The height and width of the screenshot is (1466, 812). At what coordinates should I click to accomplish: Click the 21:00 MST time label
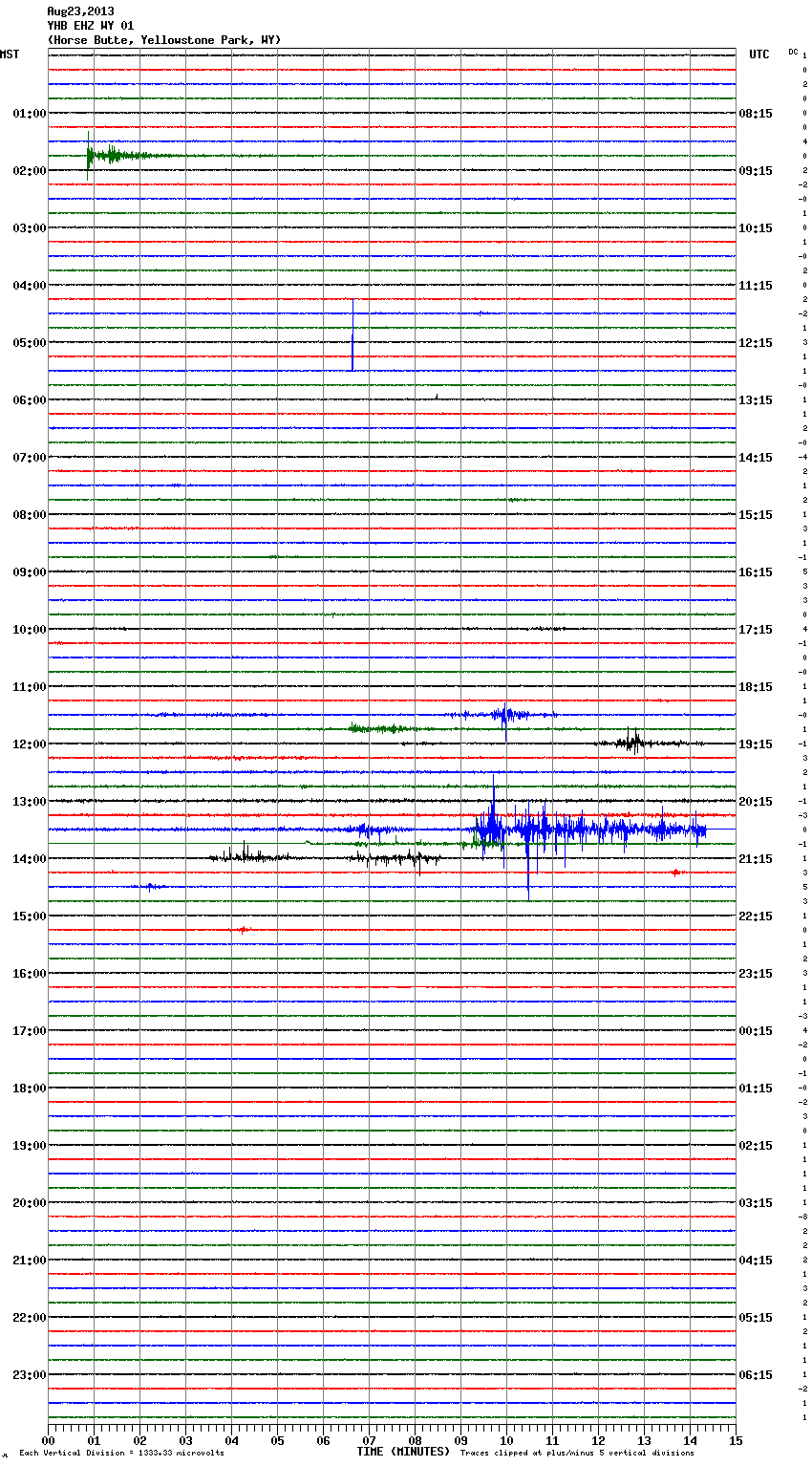coord(30,1261)
